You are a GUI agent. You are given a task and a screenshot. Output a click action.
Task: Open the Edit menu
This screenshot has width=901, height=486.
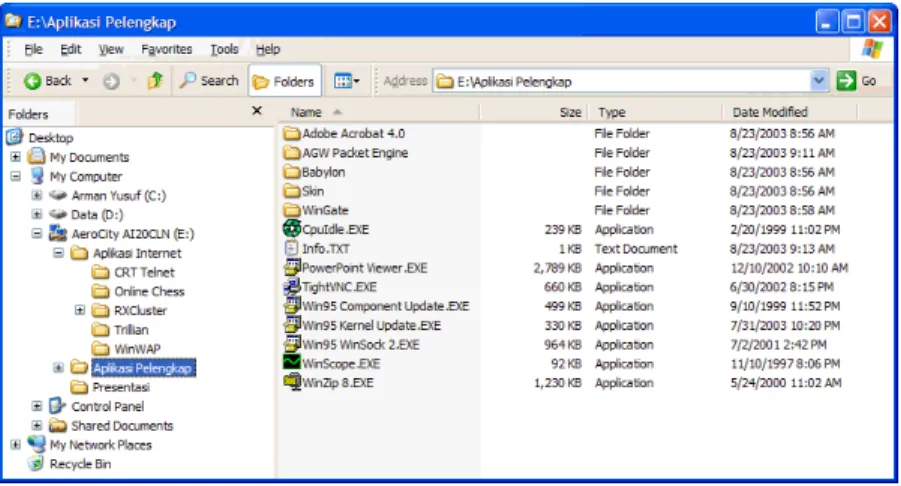[x=71, y=49]
